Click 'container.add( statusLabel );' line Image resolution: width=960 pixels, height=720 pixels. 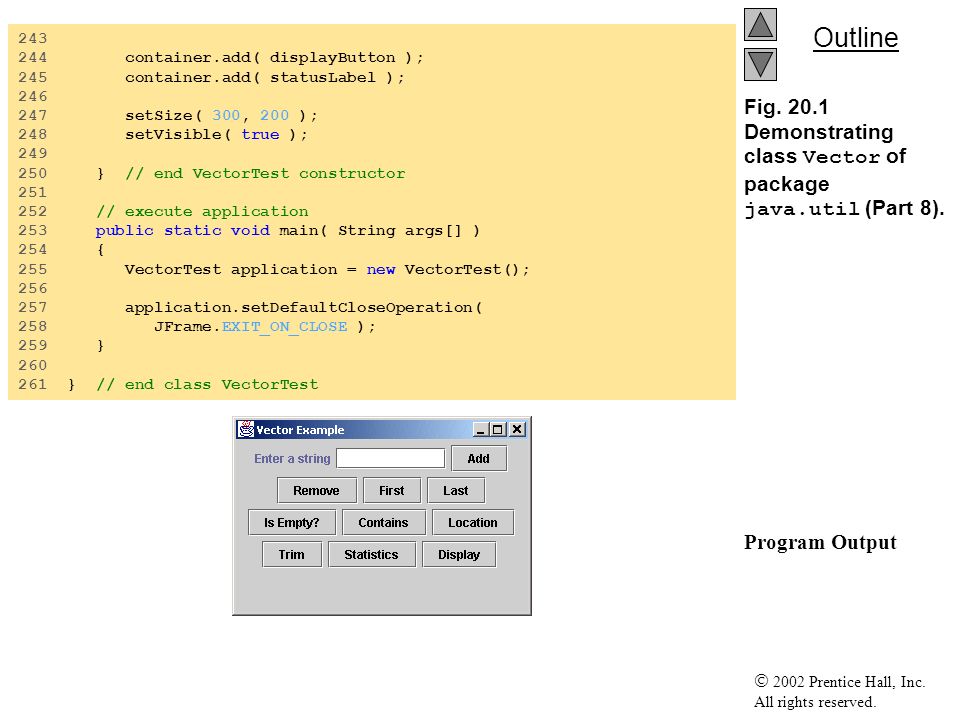pyautogui.click(x=264, y=78)
